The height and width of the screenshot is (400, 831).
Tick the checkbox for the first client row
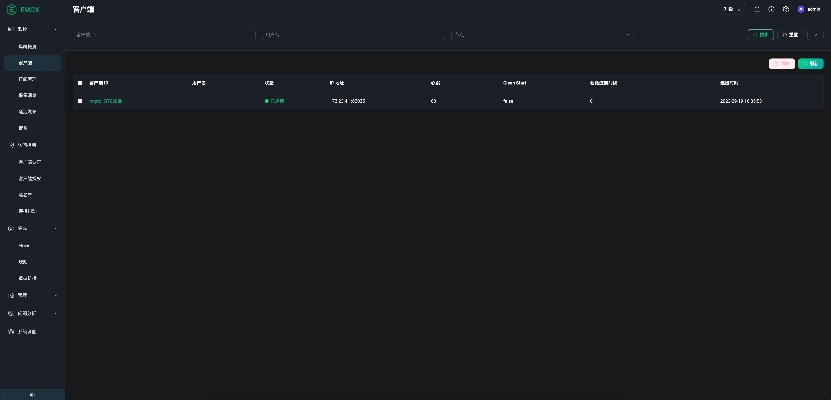click(80, 101)
